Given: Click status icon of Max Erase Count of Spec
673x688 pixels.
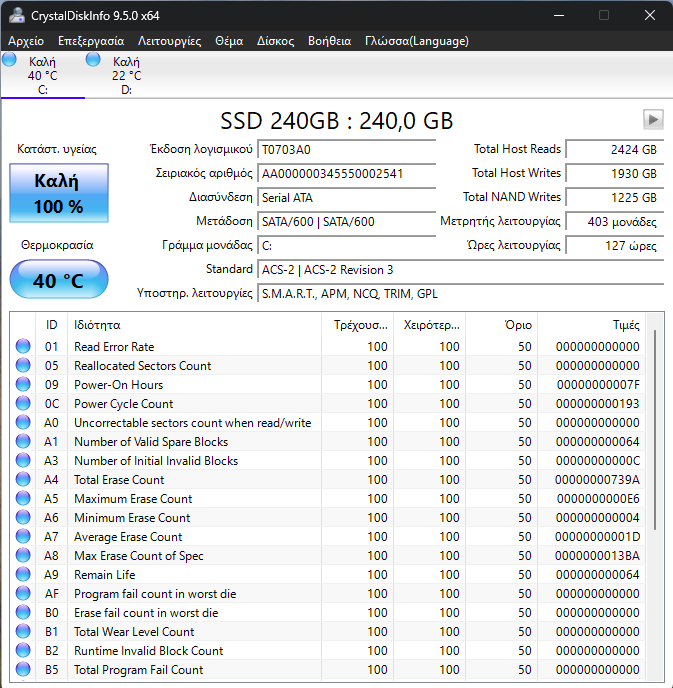Looking at the screenshot, I should (x=23, y=555).
